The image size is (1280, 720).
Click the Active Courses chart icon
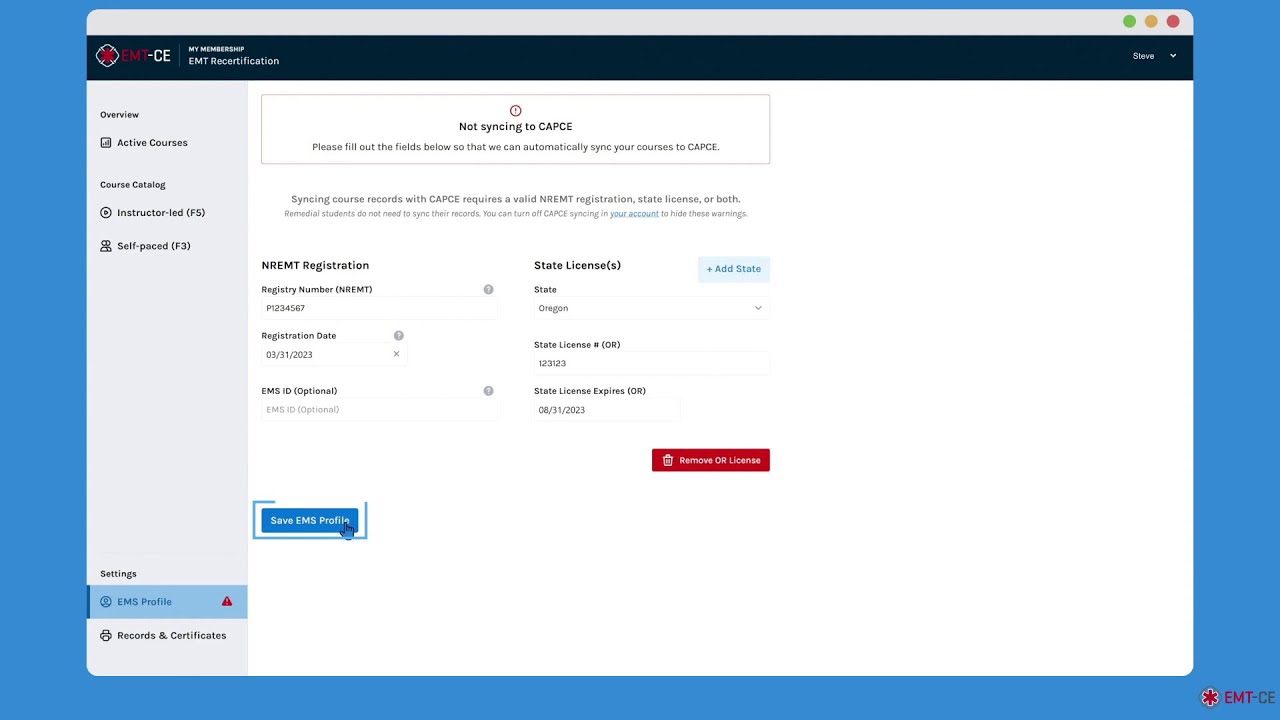point(106,143)
